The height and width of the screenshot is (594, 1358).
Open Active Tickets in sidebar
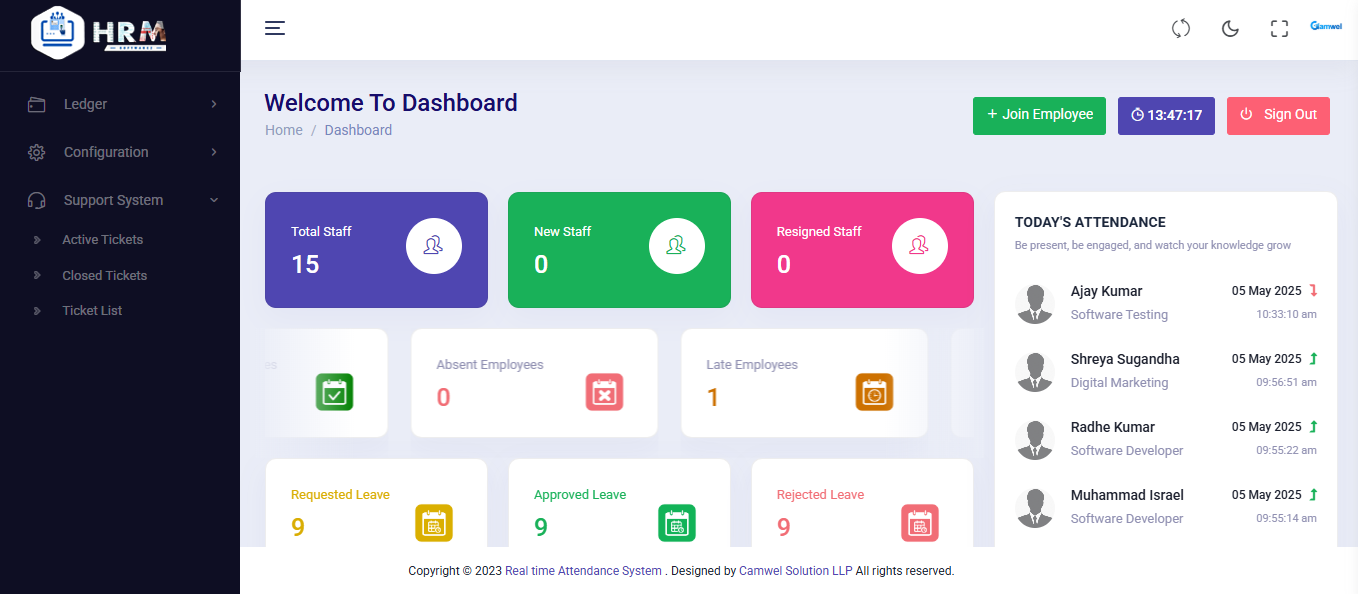point(102,240)
